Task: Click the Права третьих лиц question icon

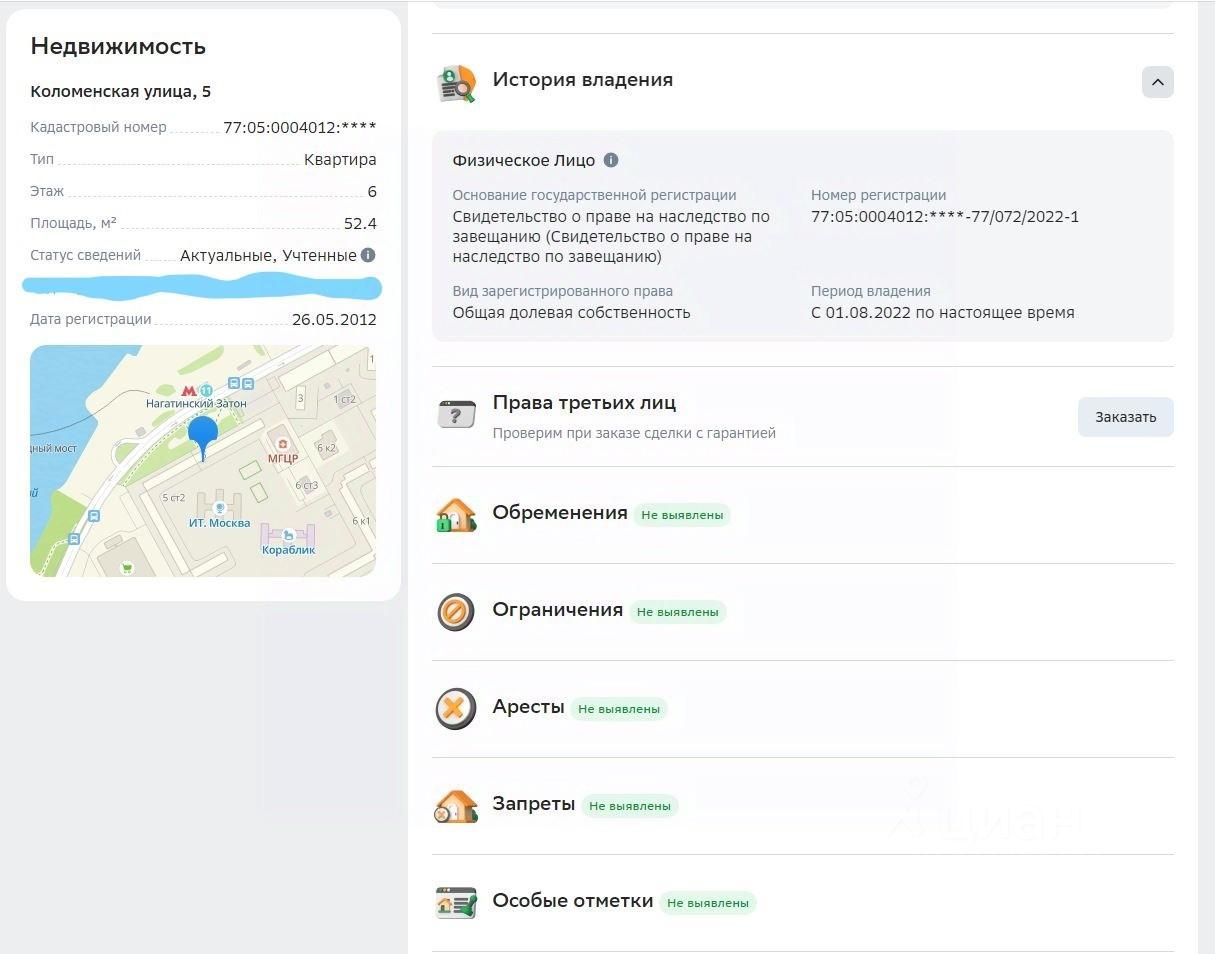Action: 457,414
